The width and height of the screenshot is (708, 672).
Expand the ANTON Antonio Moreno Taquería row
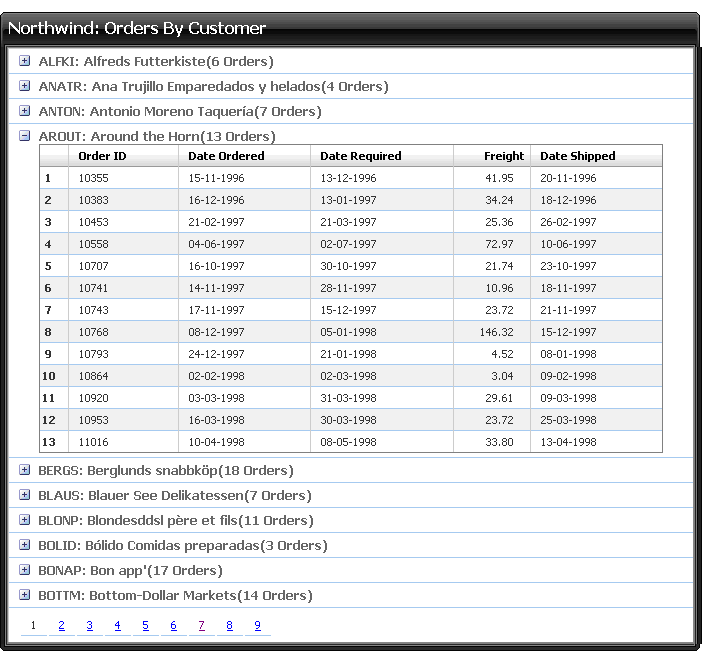(25, 111)
